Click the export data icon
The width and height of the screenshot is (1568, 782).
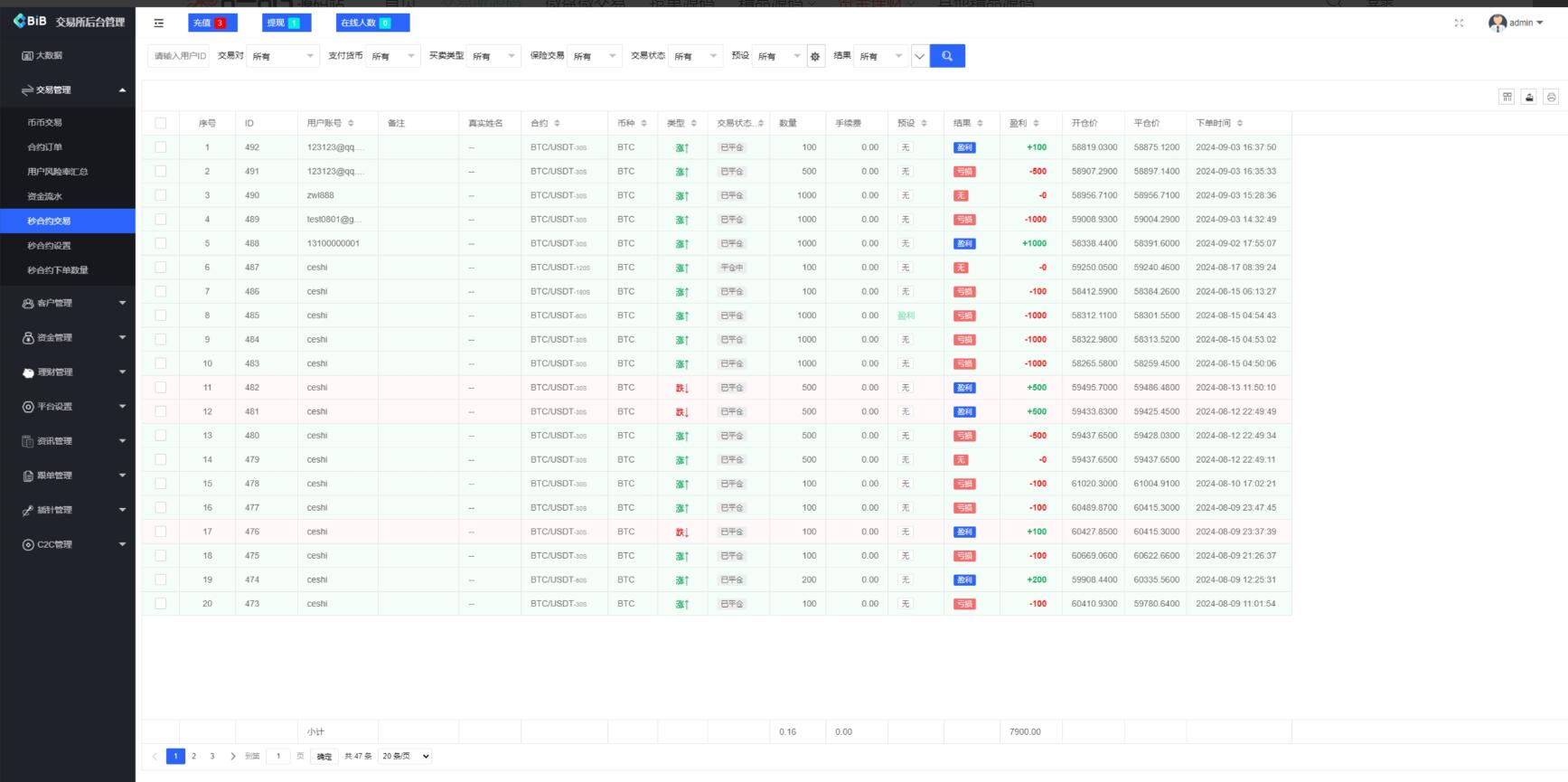pos(1529,97)
